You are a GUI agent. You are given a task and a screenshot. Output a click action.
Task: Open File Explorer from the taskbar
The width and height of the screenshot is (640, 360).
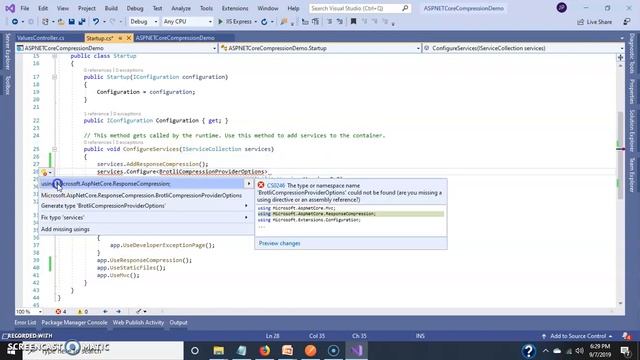tap(219, 350)
